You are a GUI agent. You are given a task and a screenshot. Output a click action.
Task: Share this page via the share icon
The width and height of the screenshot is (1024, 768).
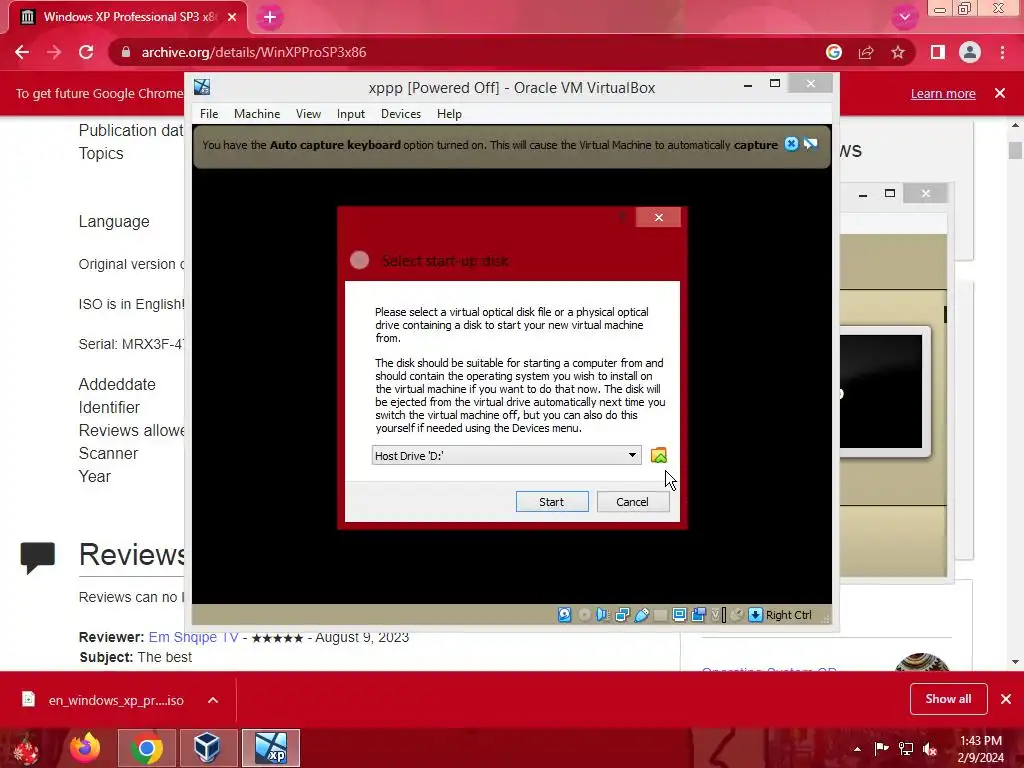866,52
